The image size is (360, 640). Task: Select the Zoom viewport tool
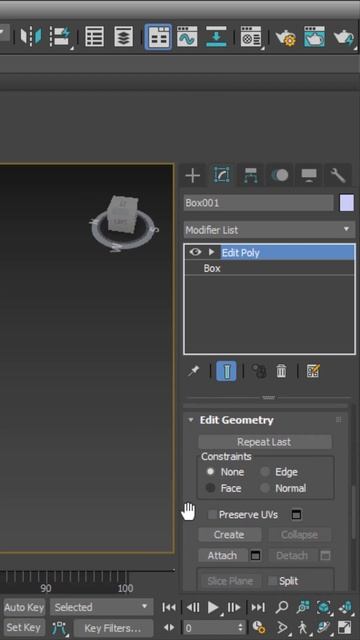tap(281, 607)
